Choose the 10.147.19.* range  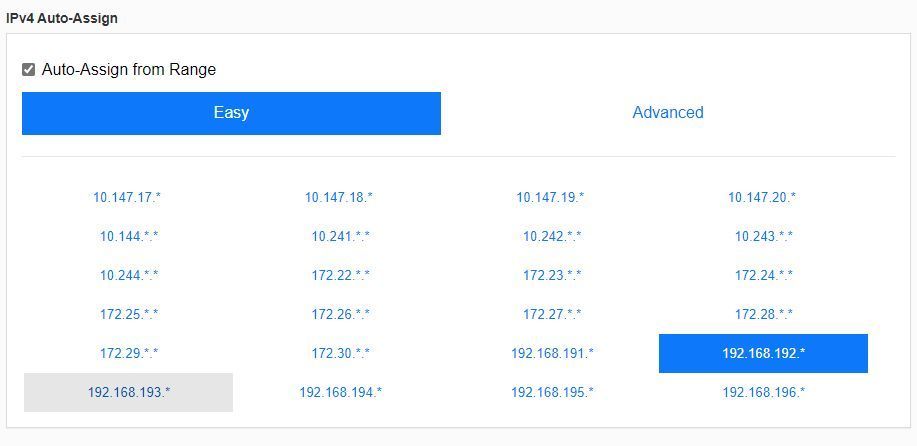(550, 198)
